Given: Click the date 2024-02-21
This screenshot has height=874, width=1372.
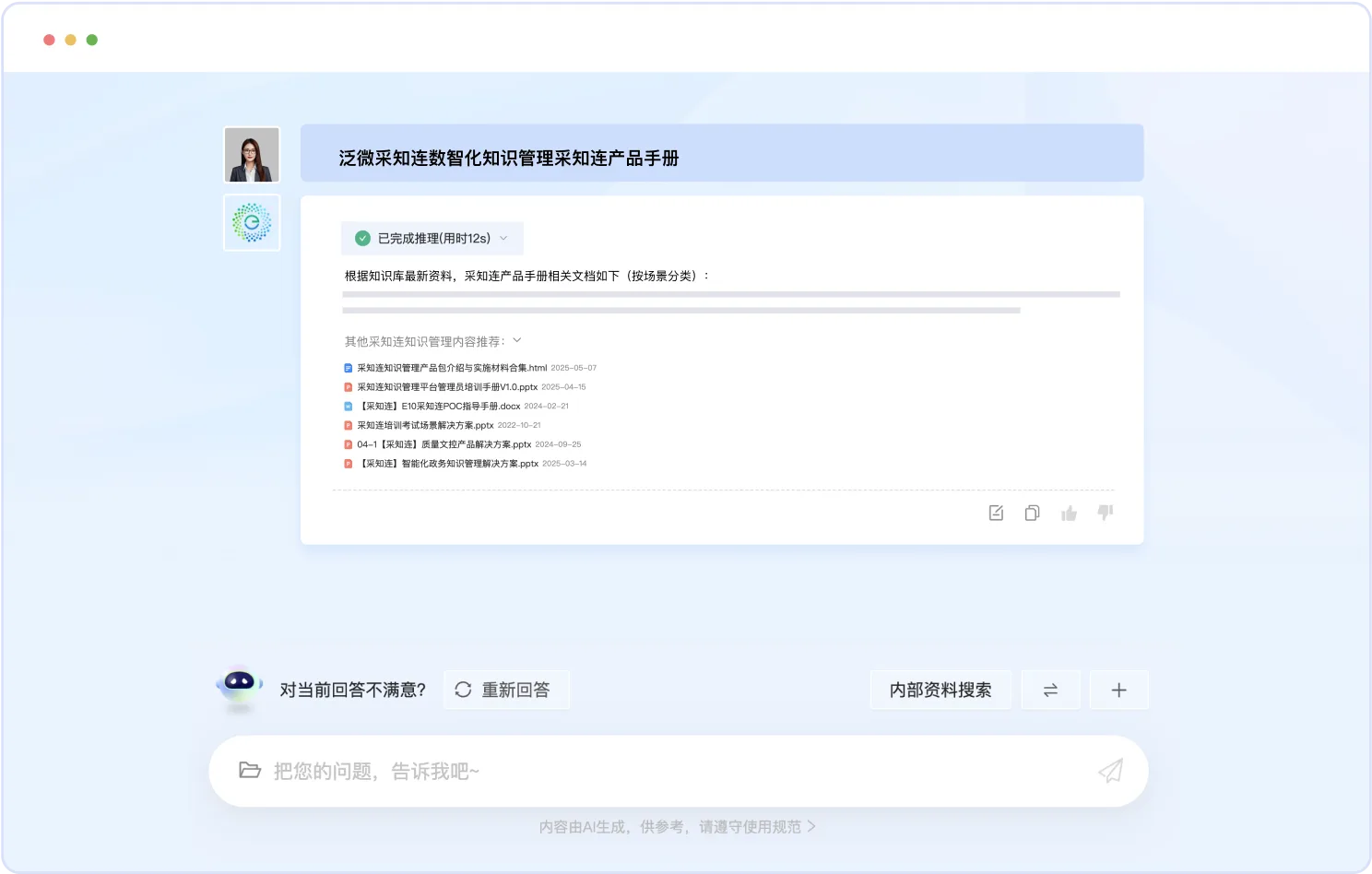Looking at the screenshot, I should (x=547, y=406).
